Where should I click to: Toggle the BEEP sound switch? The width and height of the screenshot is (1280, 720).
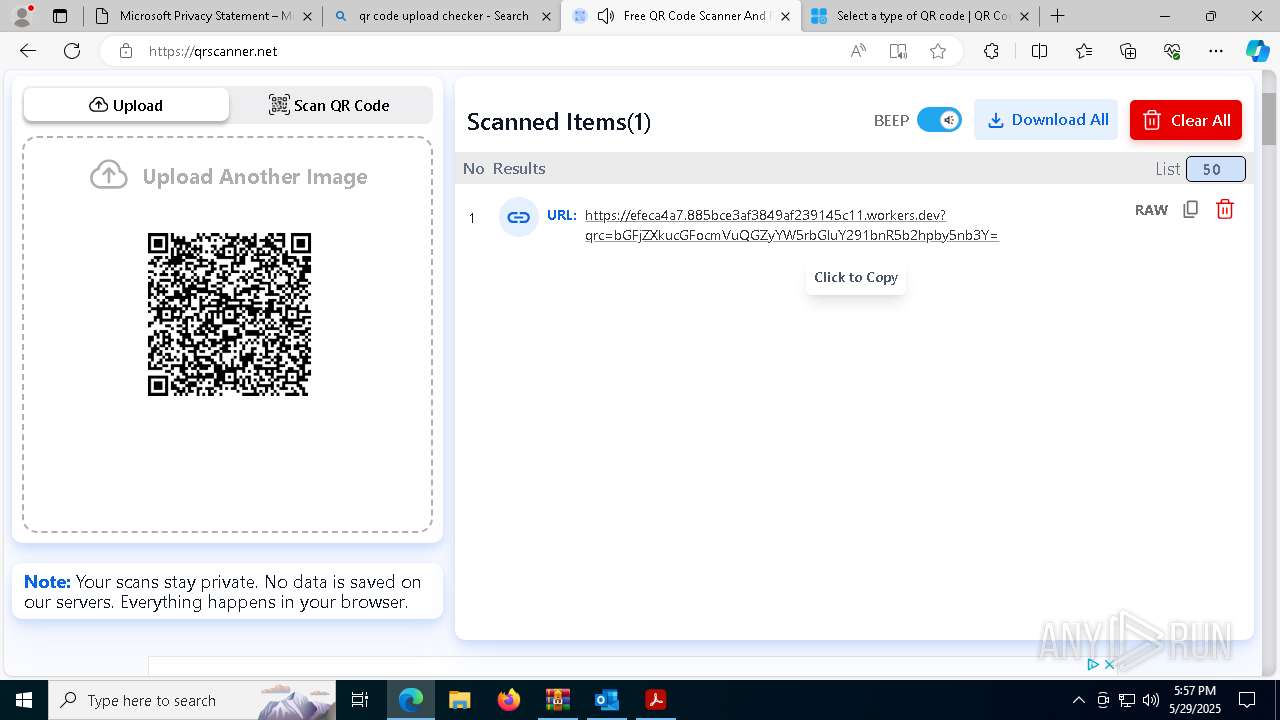click(x=939, y=120)
